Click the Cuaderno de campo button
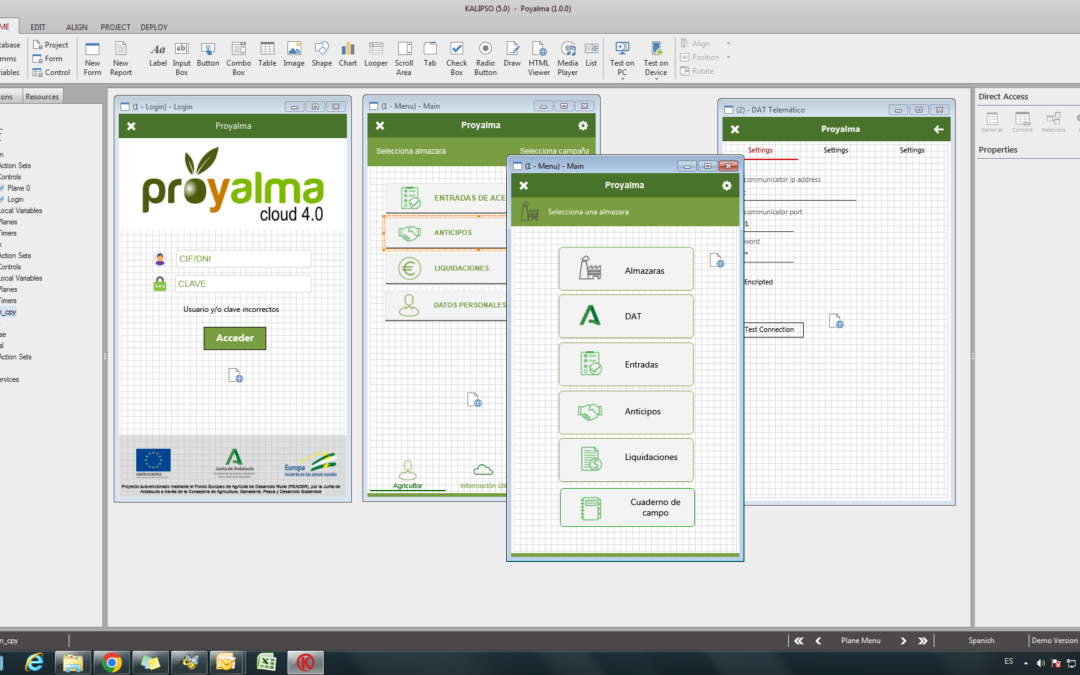This screenshot has width=1080, height=675. (627, 508)
